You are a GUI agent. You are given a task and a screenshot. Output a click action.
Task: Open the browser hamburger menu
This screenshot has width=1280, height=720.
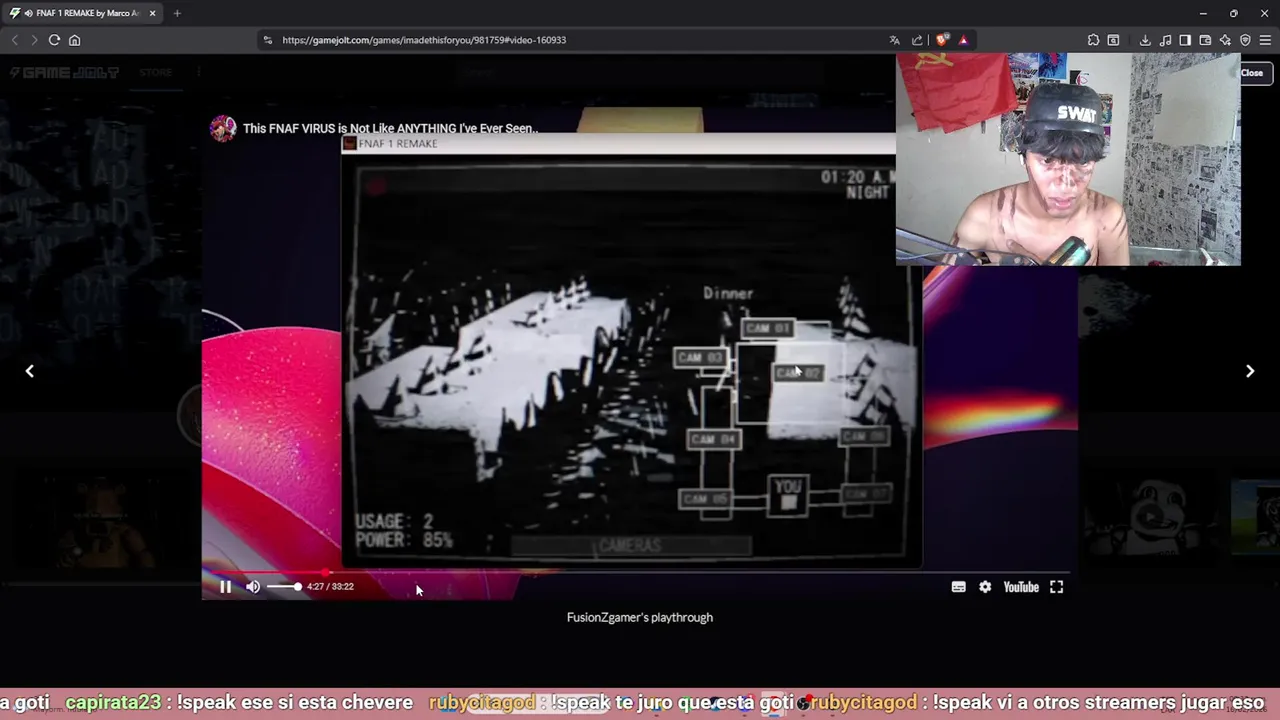point(1265,40)
